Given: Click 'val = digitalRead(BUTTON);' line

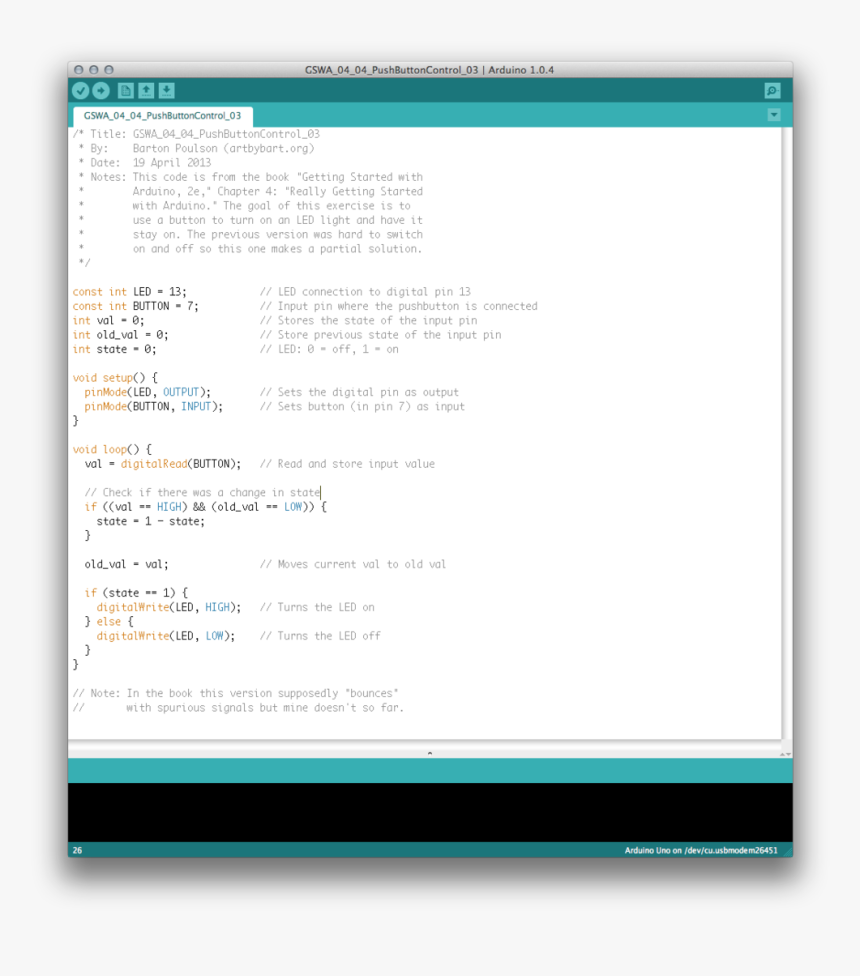Looking at the screenshot, I should (x=162, y=464).
